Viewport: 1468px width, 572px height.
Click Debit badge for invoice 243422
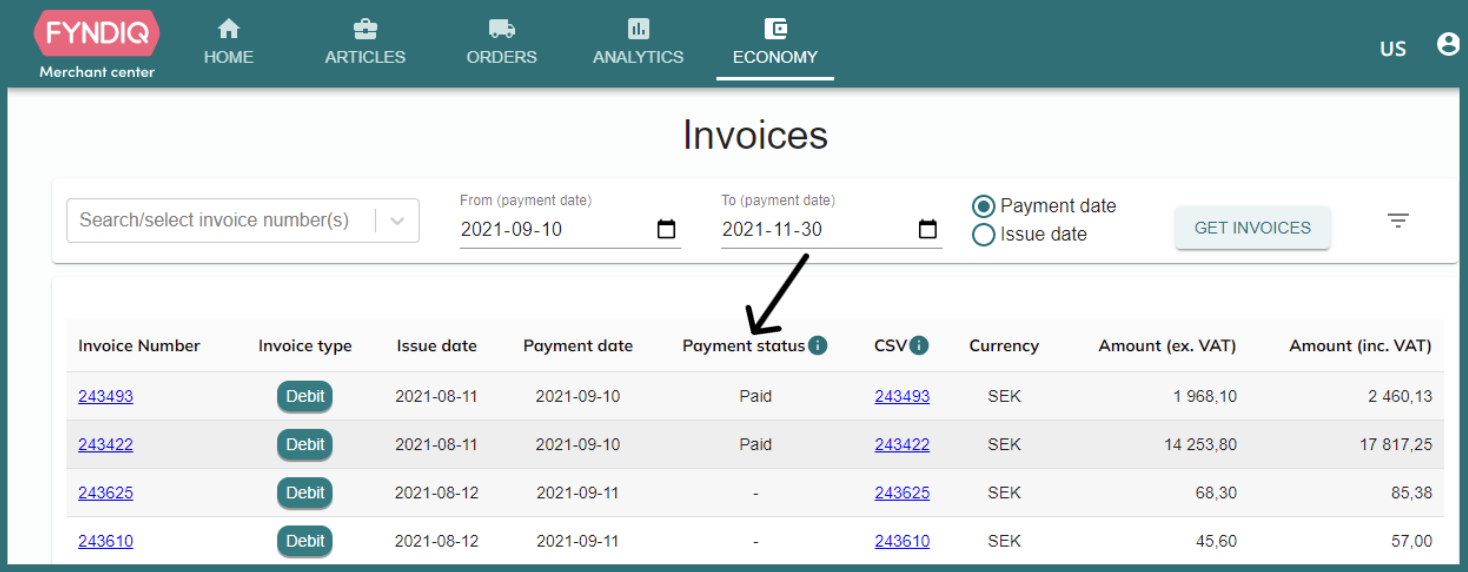point(305,444)
